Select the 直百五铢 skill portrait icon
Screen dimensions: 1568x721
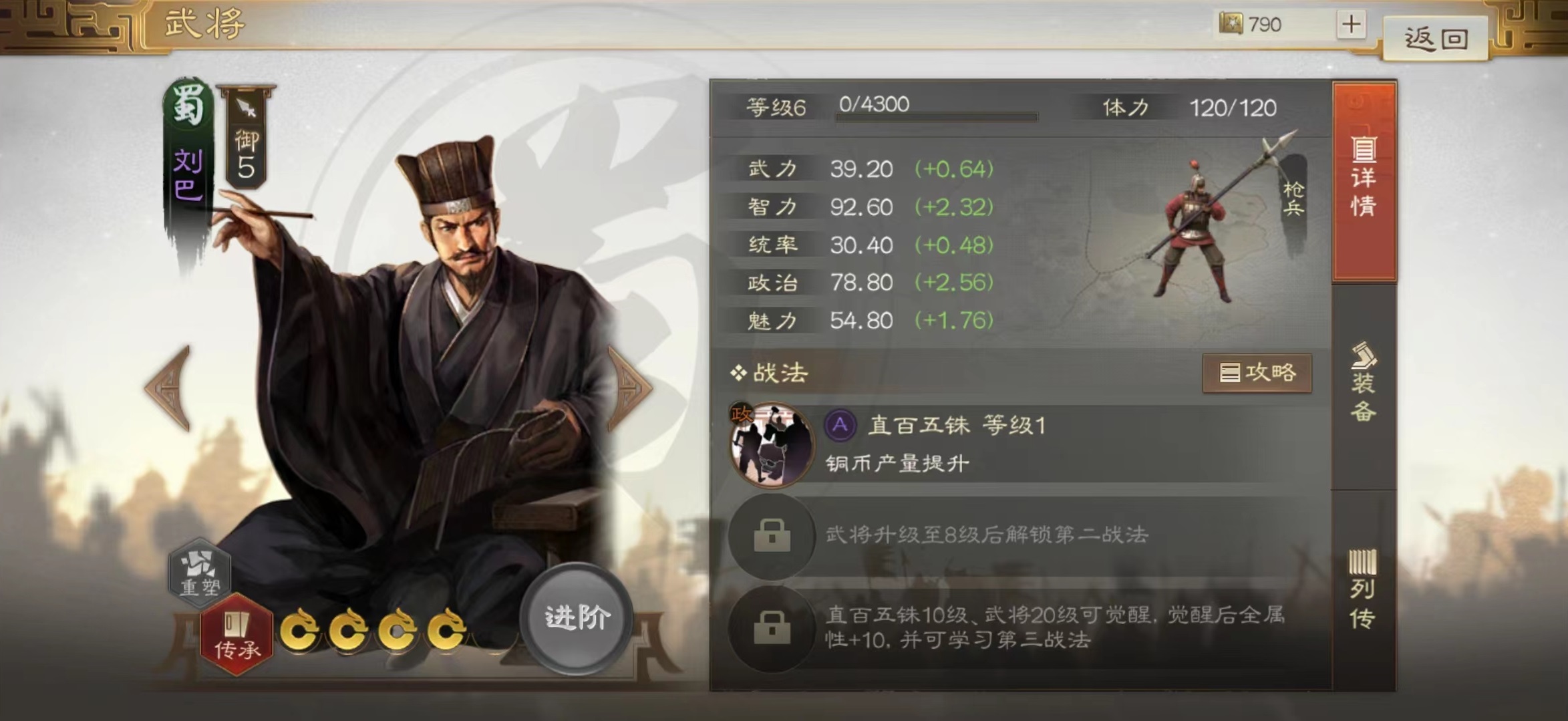772,444
